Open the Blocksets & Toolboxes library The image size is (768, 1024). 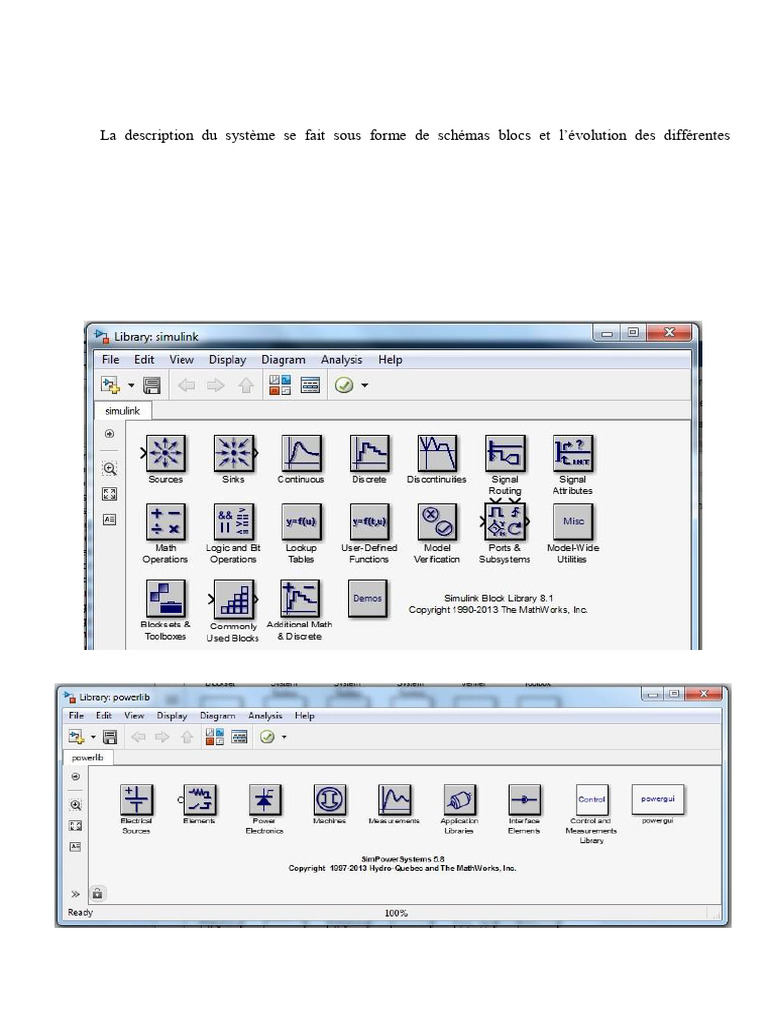(166, 598)
